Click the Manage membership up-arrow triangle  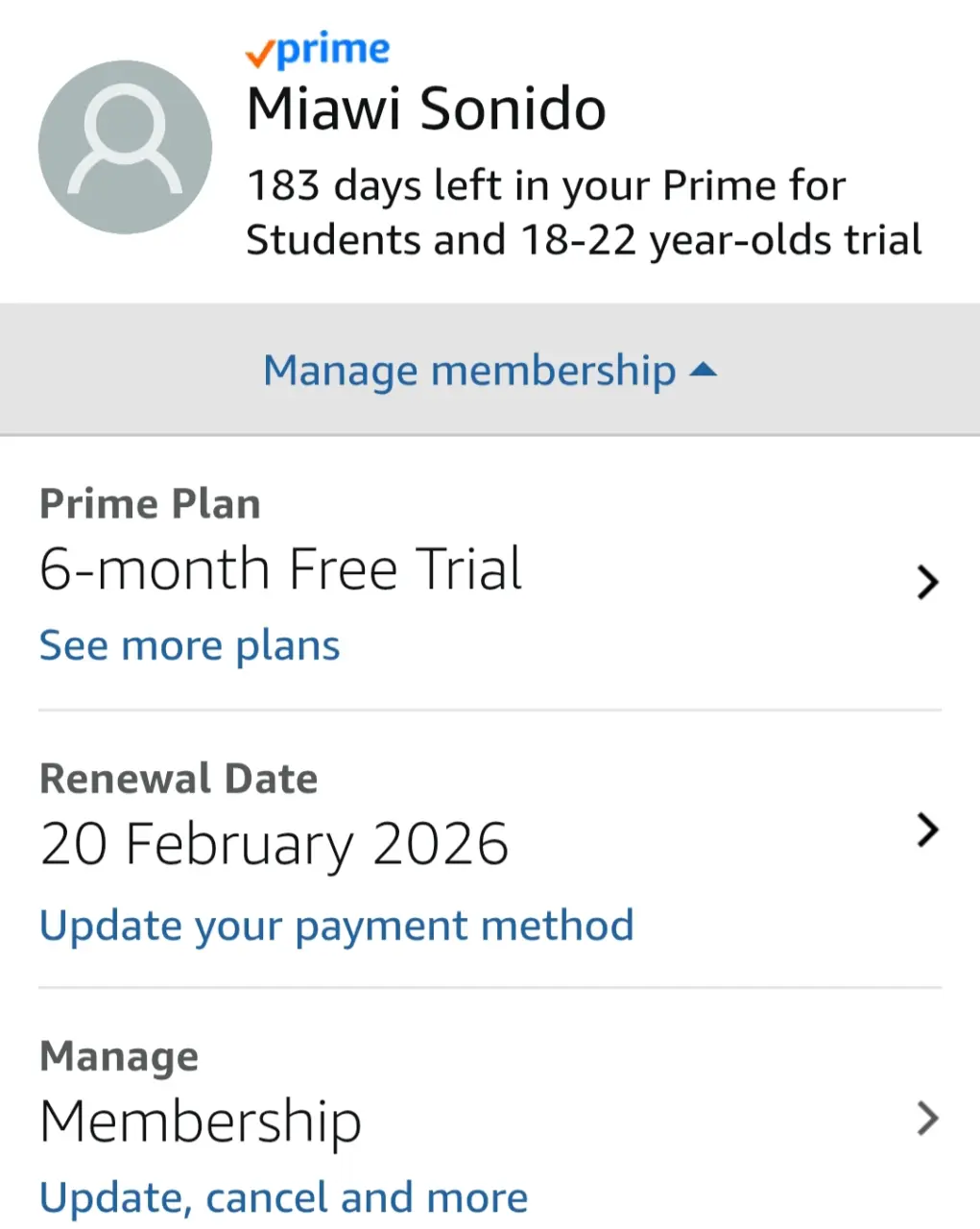point(704,370)
